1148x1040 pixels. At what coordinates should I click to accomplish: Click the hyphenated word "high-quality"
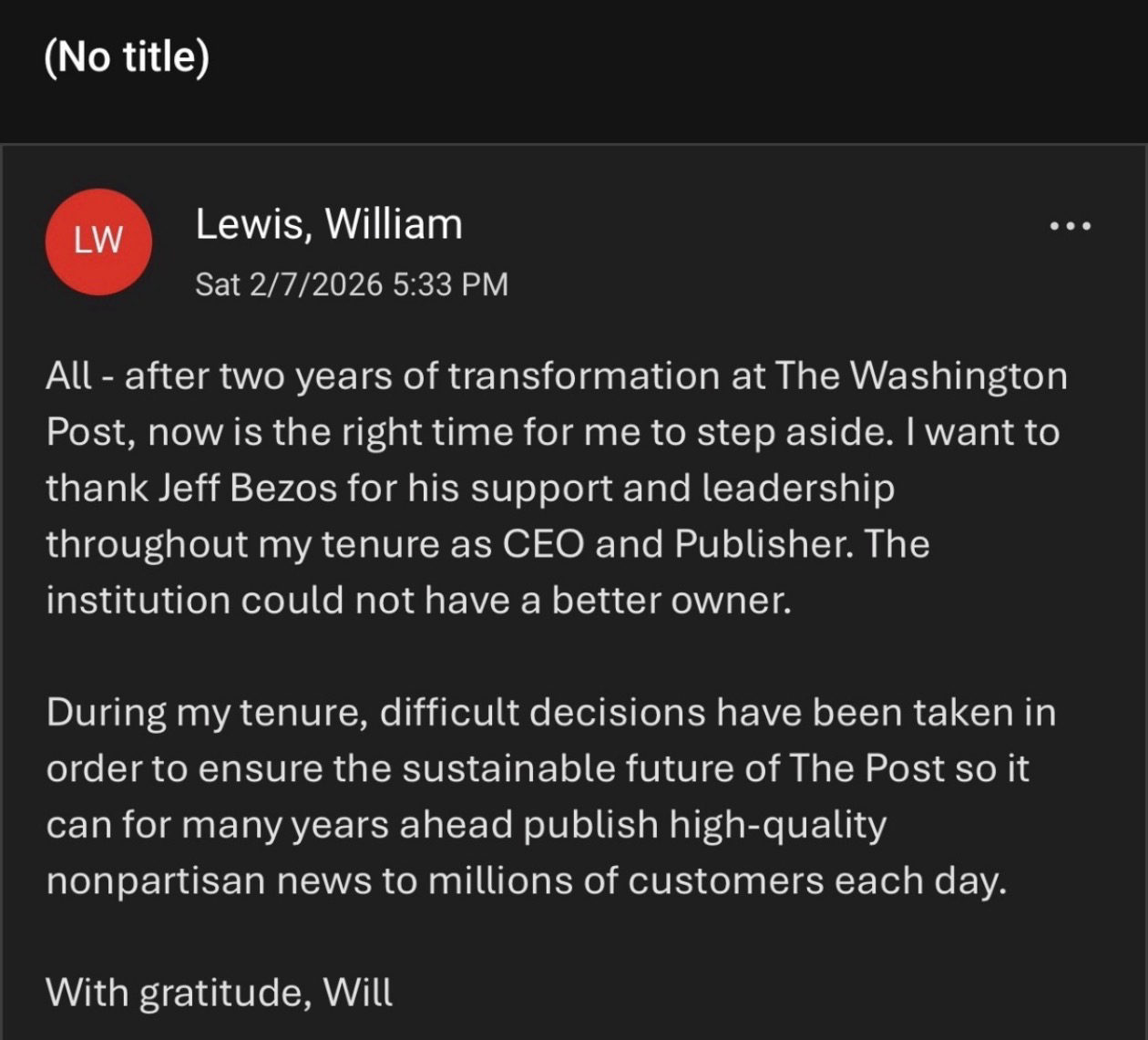[x=777, y=825]
